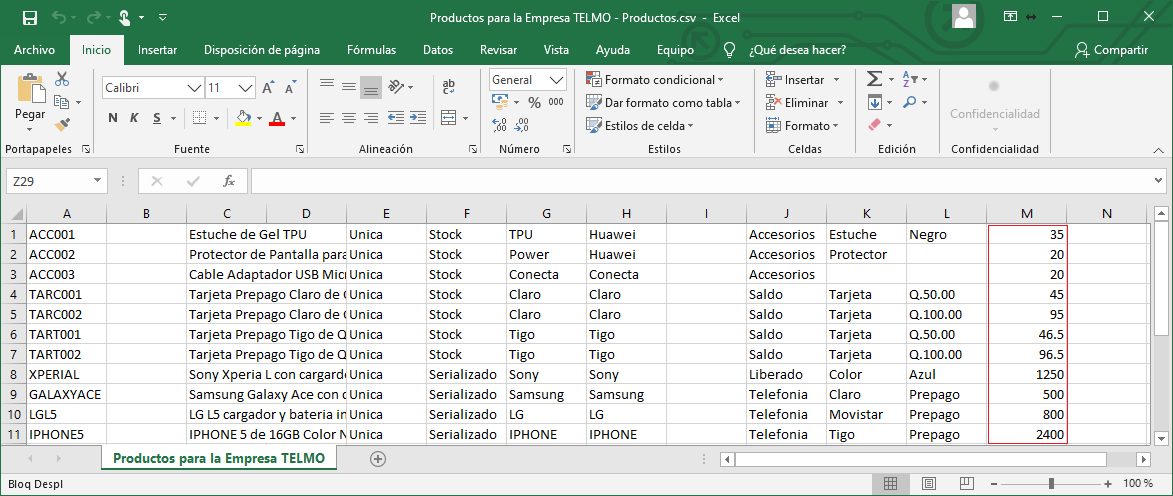Click the decrease decimal places icon

521,124
